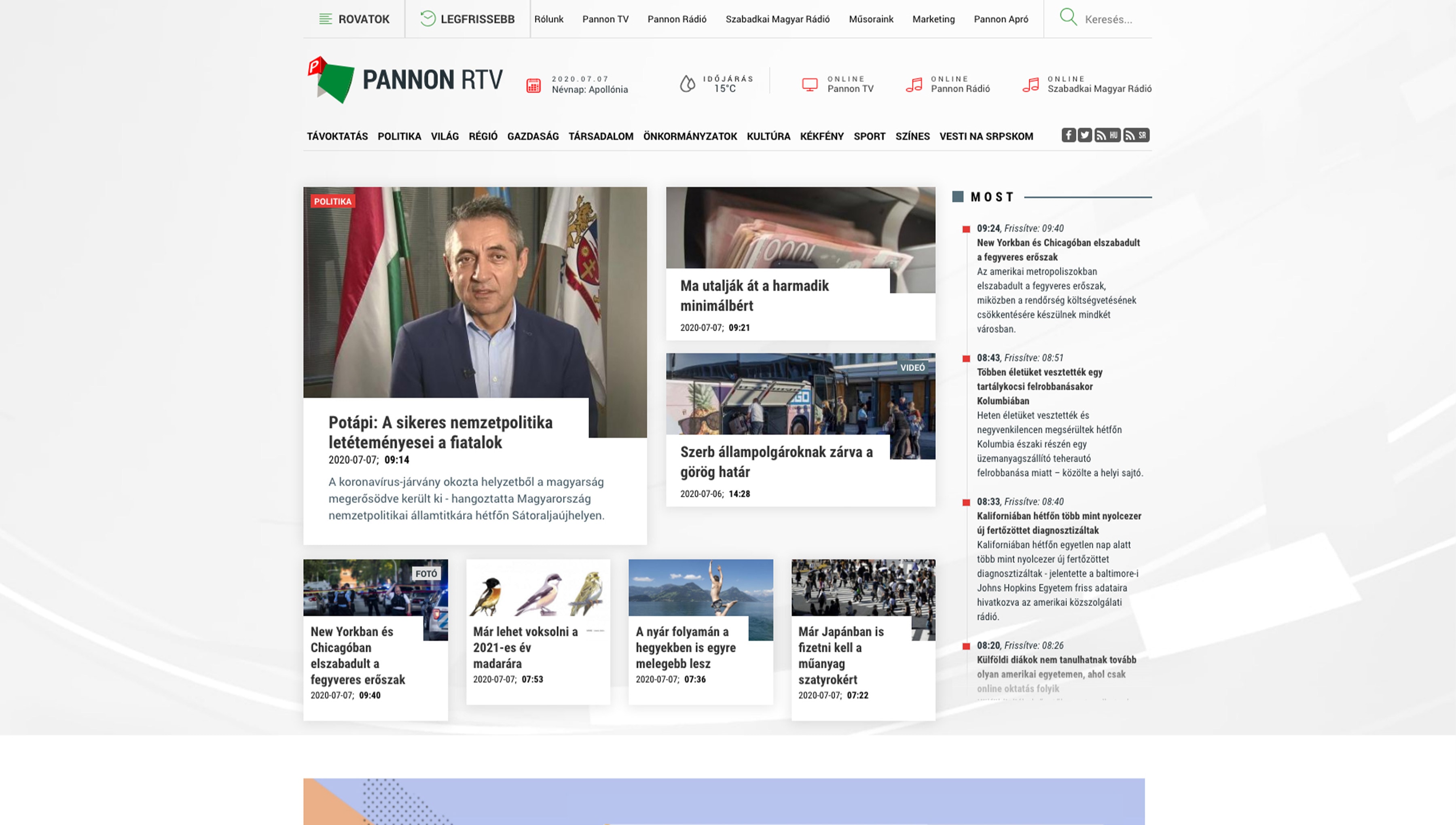Select the SPORT category

pos(869,136)
